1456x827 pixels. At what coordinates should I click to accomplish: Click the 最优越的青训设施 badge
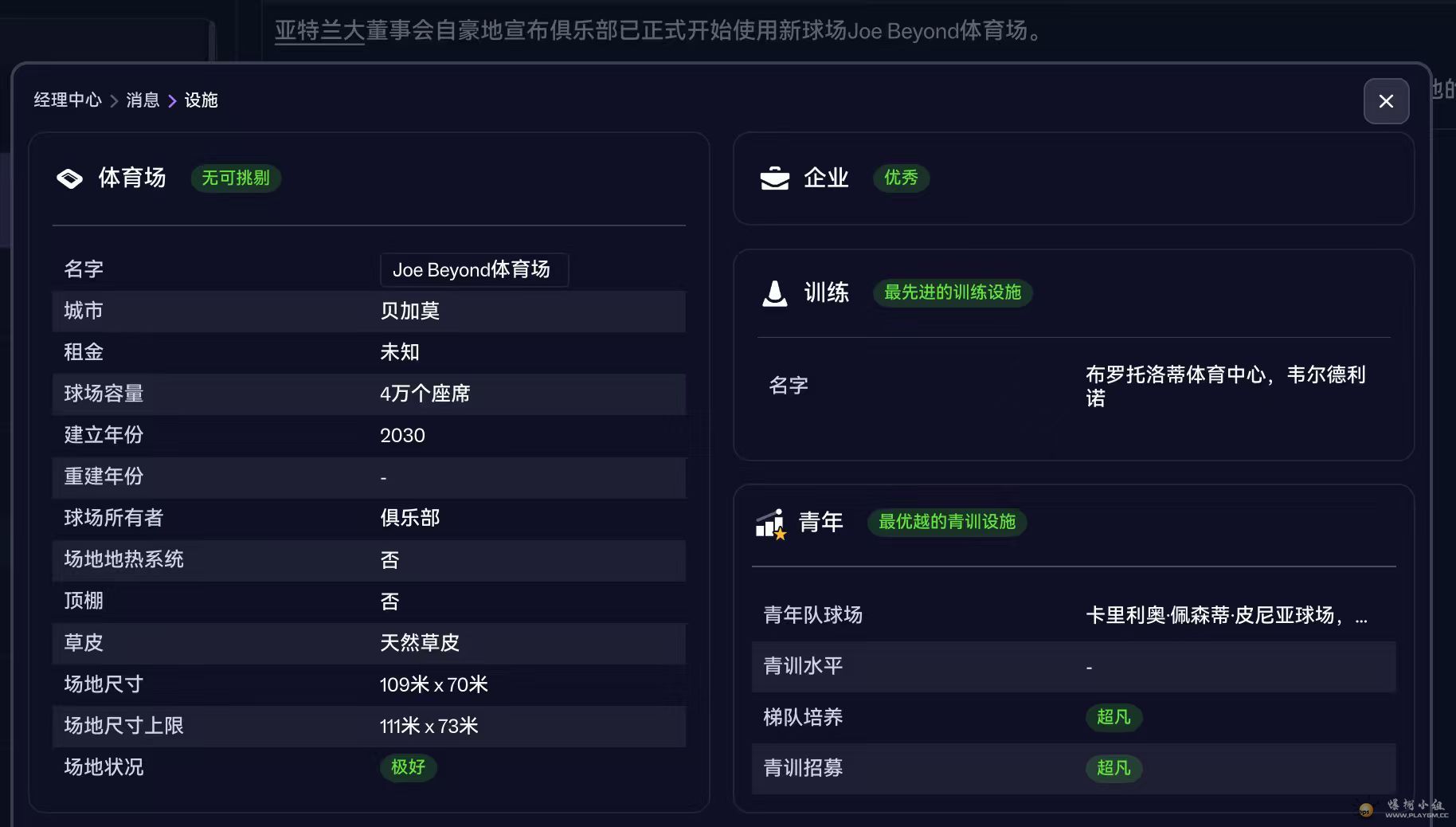pos(946,522)
